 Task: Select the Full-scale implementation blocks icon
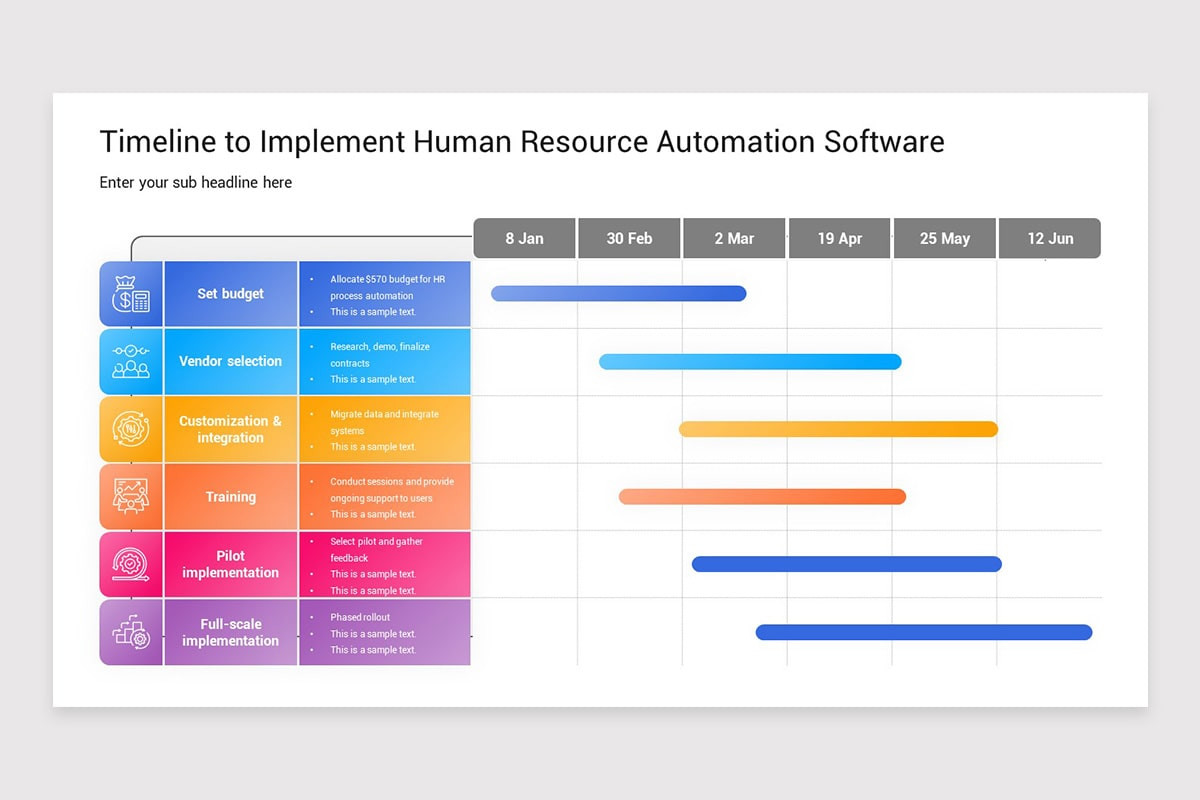tap(130, 632)
